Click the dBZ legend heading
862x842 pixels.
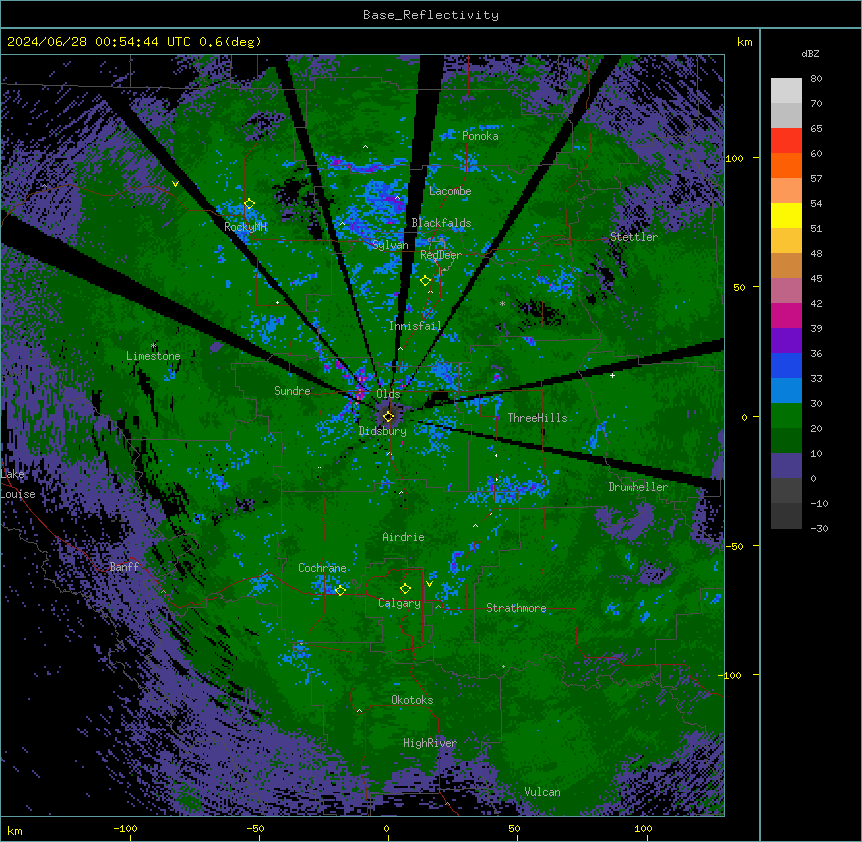tap(810, 53)
